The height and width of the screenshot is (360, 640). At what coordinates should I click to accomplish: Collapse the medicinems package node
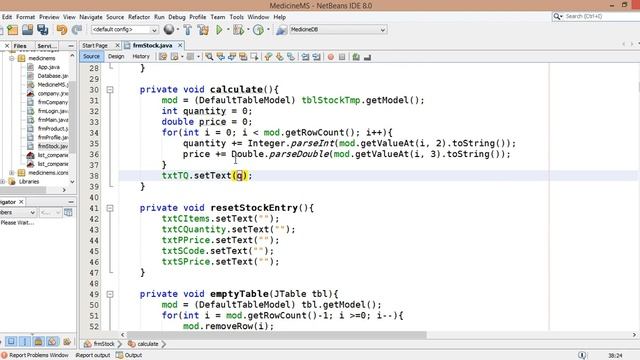point(12,58)
